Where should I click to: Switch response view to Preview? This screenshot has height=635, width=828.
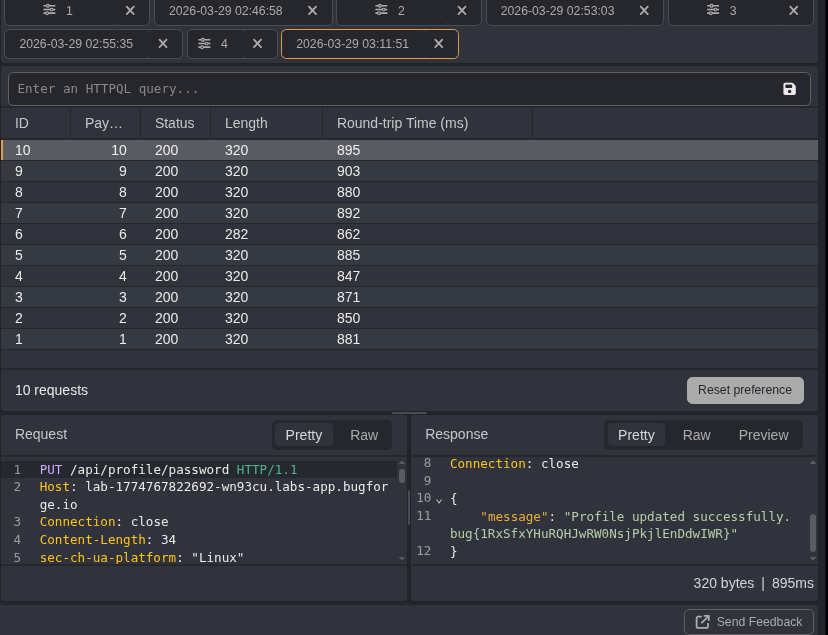tap(763, 435)
